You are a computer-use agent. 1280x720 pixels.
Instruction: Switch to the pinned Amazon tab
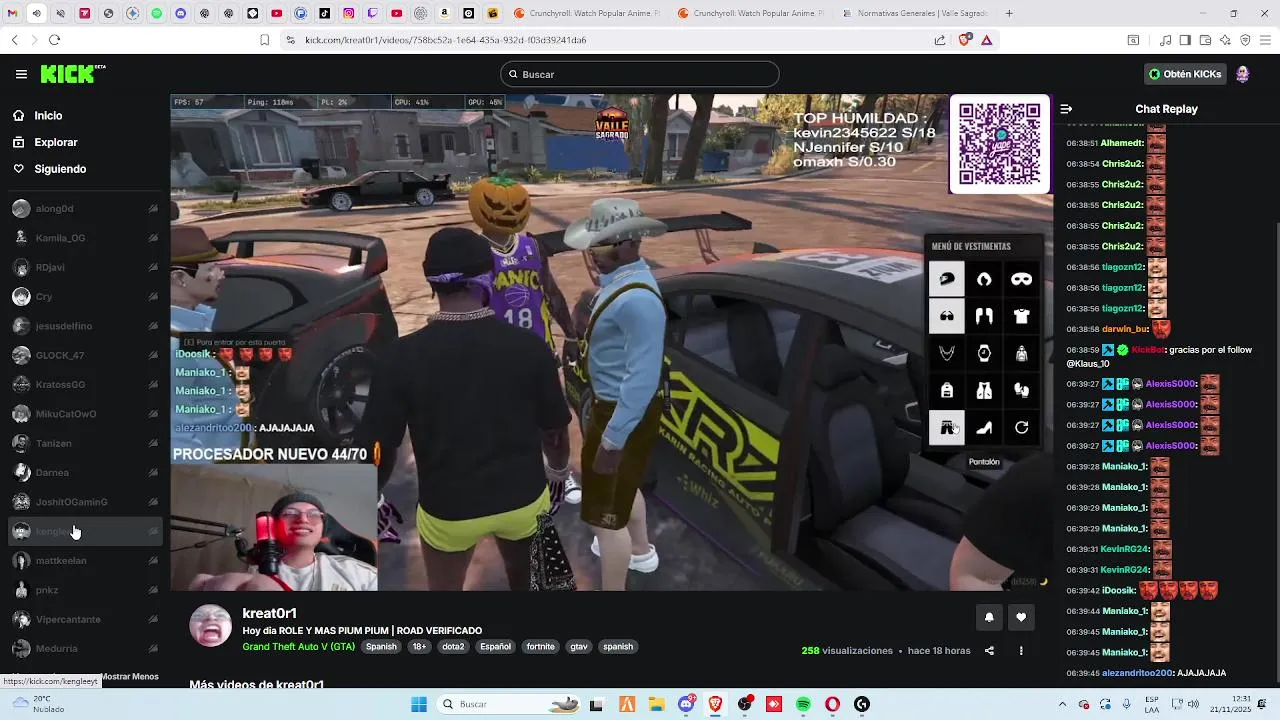445,13
